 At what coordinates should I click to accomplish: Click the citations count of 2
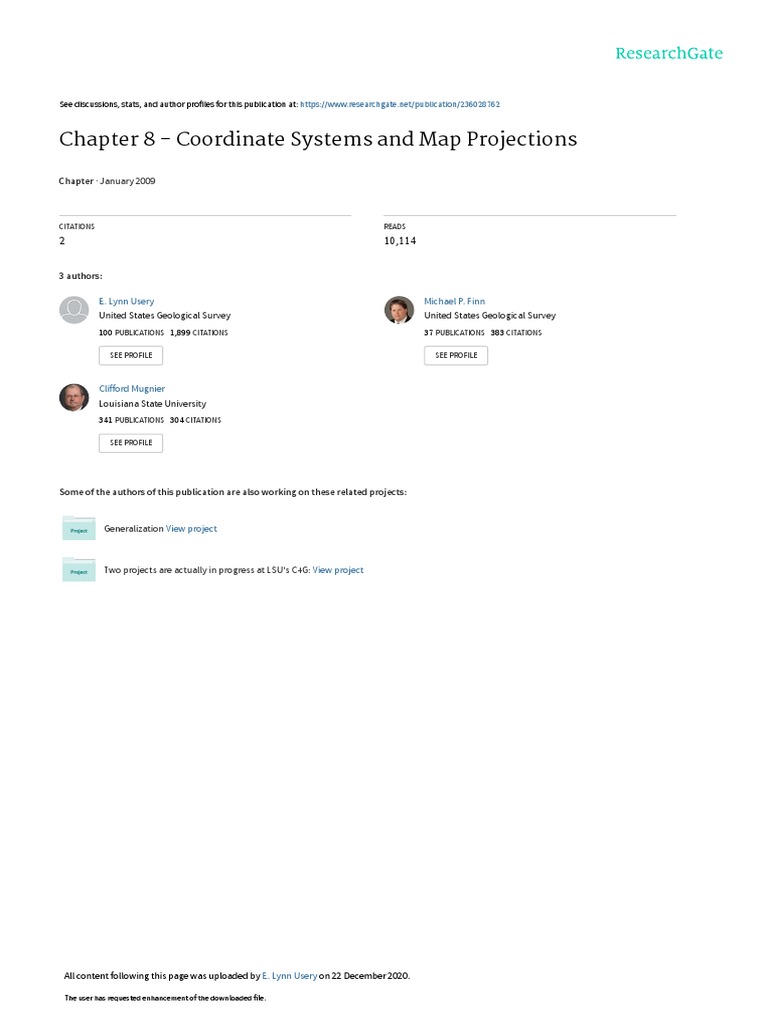62,241
